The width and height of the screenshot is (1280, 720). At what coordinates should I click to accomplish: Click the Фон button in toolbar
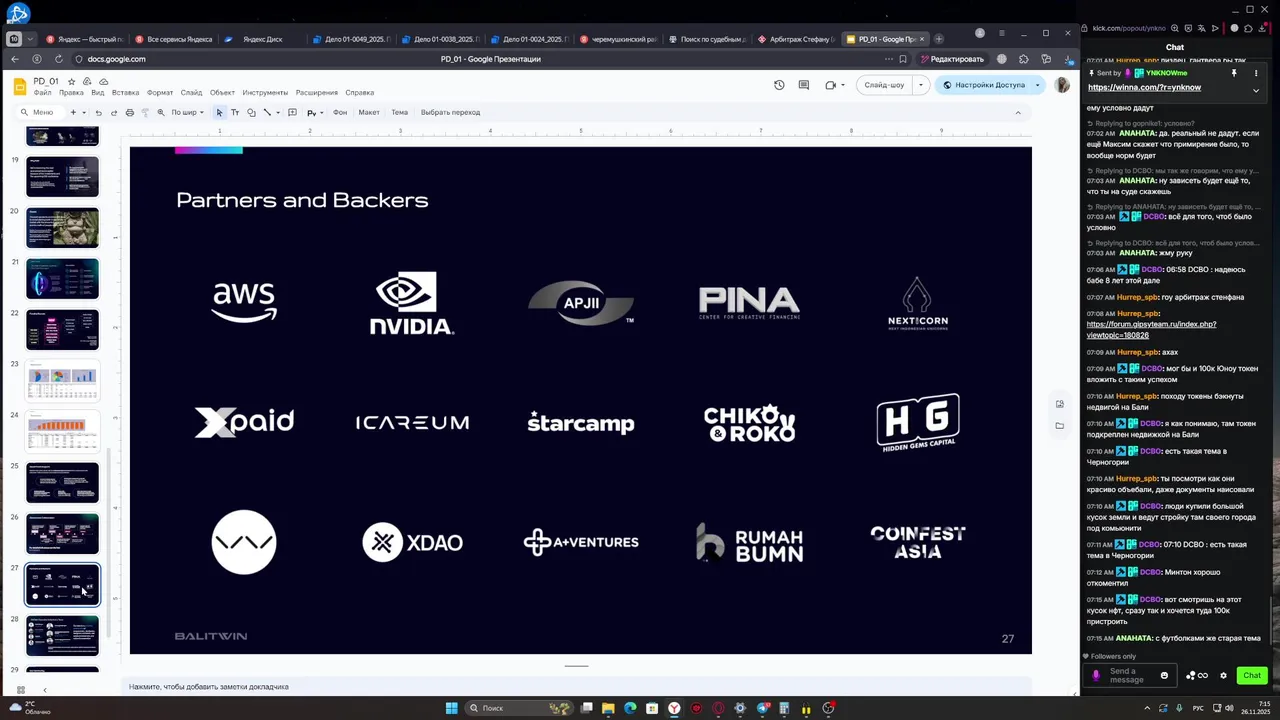[340, 112]
